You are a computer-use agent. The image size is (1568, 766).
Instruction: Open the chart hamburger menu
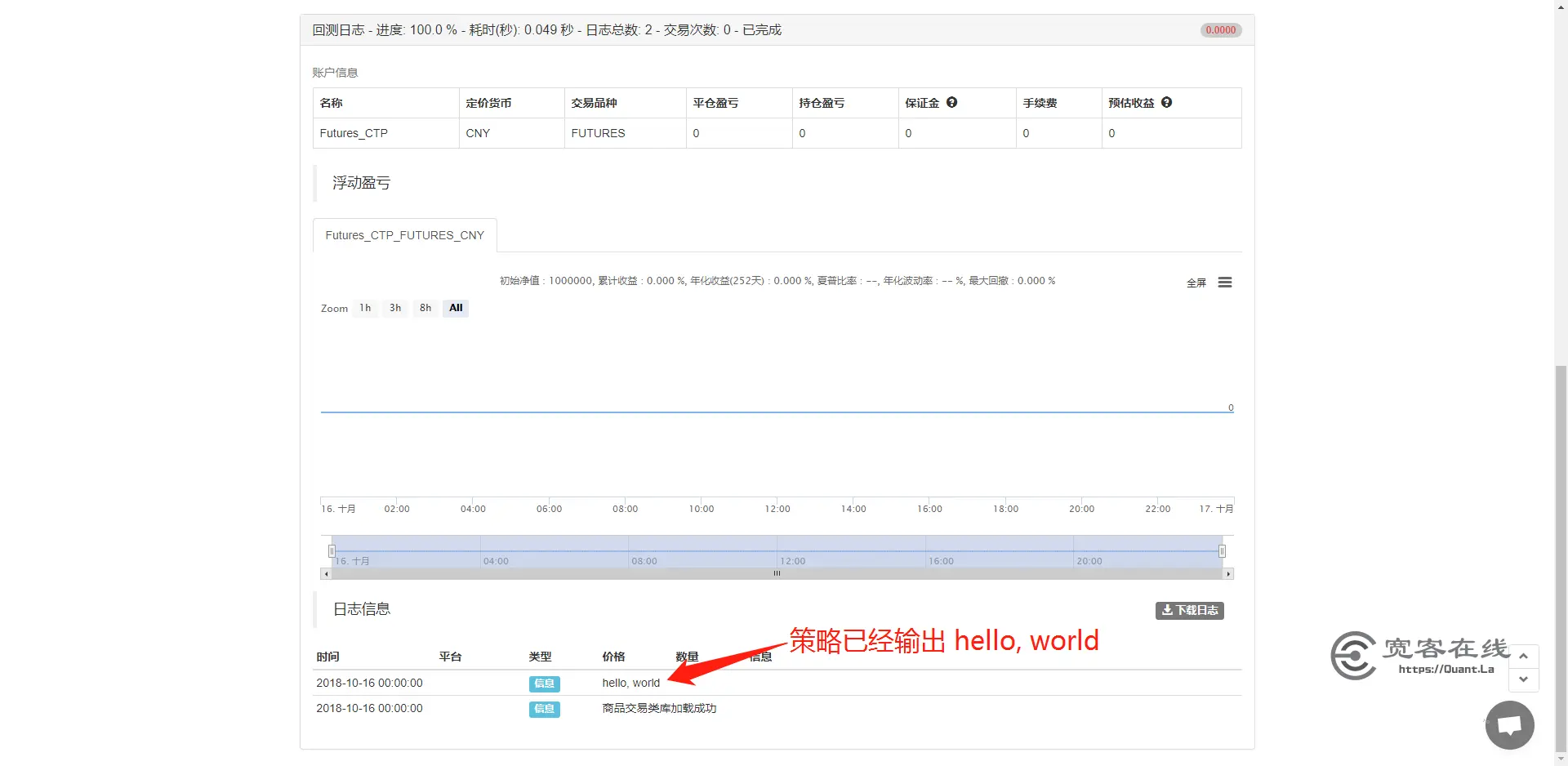pyautogui.click(x=1225, y=283)
